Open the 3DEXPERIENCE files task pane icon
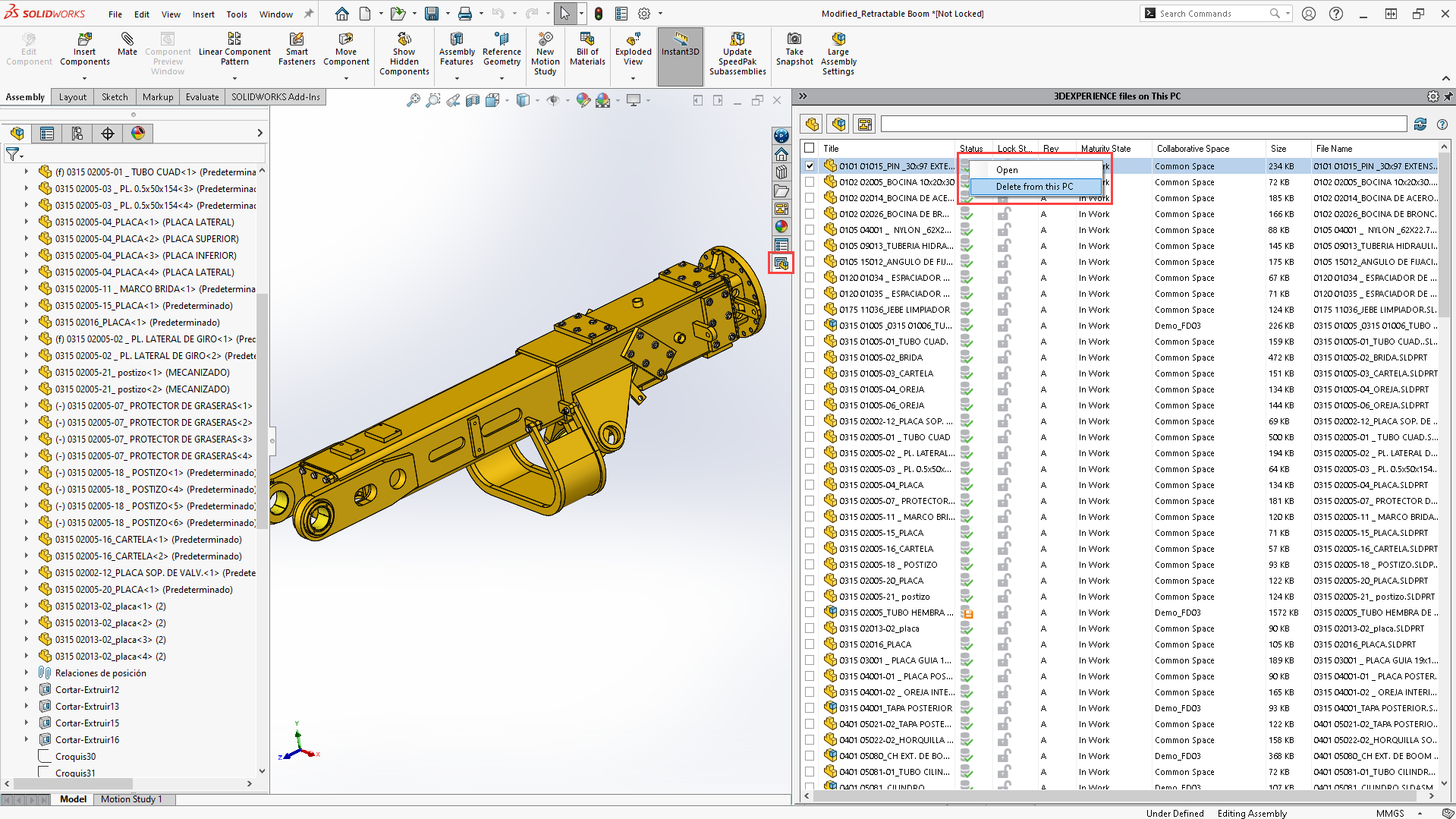 coord(781,263)
